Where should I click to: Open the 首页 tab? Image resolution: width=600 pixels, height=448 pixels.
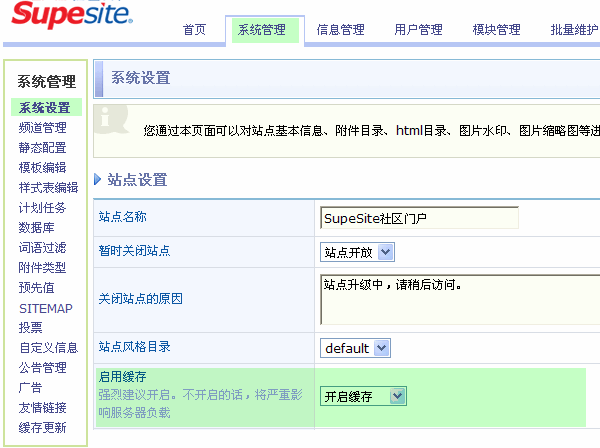[x=194, y=30]
